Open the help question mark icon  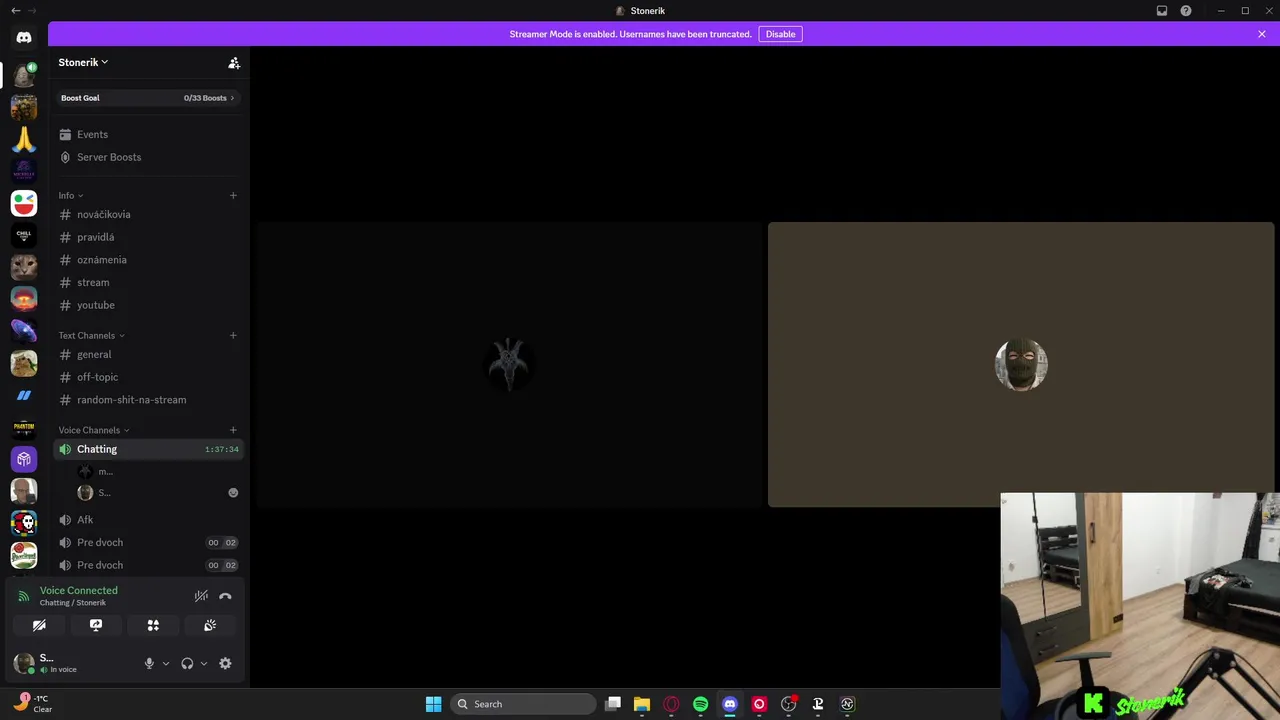tap(1186, 11)
